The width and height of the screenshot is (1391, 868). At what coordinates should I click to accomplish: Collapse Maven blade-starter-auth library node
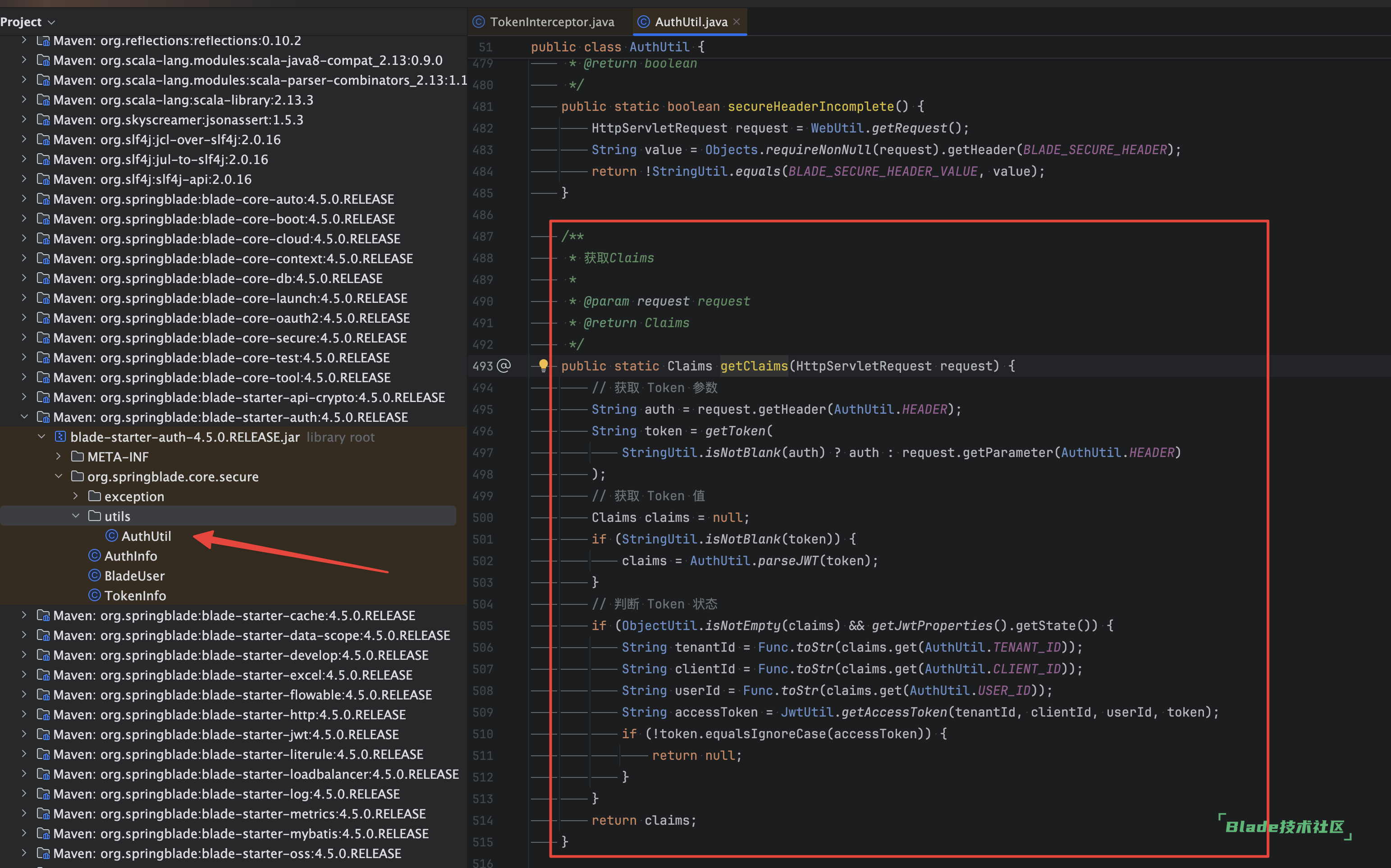[x=24, y=417]
